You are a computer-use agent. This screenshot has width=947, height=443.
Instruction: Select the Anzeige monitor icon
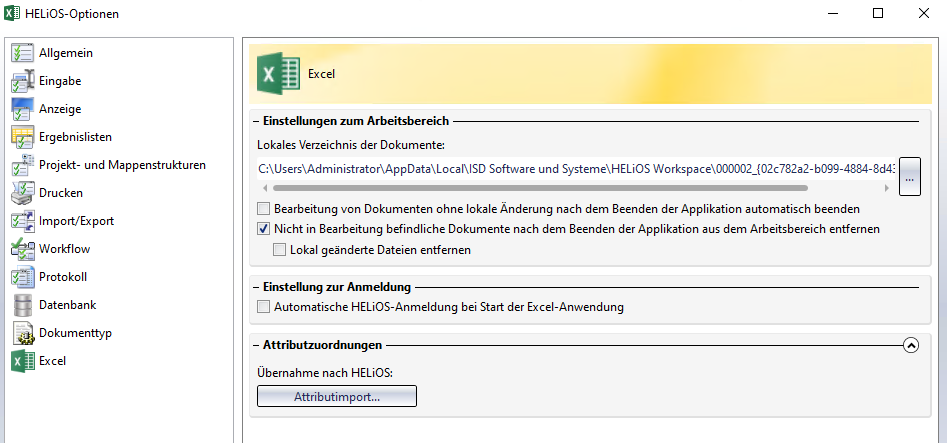[22, 109]
